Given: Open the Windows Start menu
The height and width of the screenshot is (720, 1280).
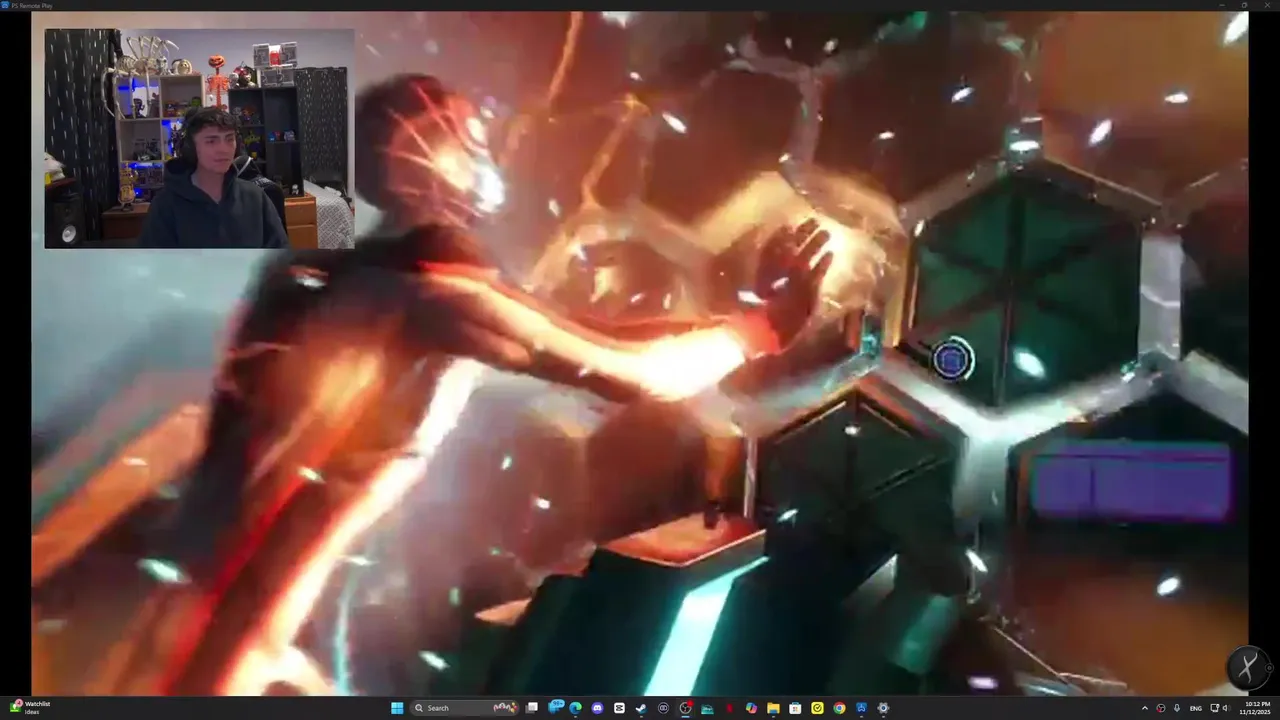Looking at the screenshot, I should click(397, 708).
